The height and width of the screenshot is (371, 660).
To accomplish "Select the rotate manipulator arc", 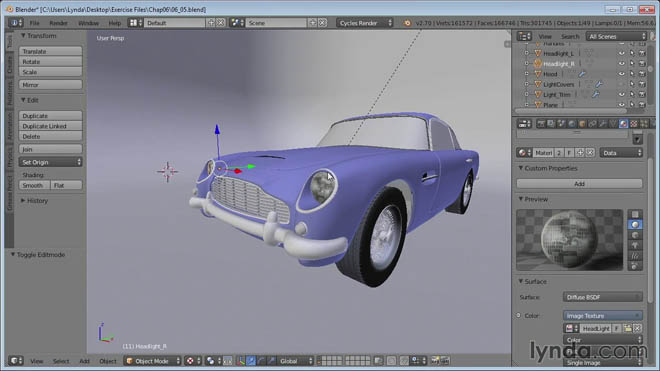I will tap(261, 361).
